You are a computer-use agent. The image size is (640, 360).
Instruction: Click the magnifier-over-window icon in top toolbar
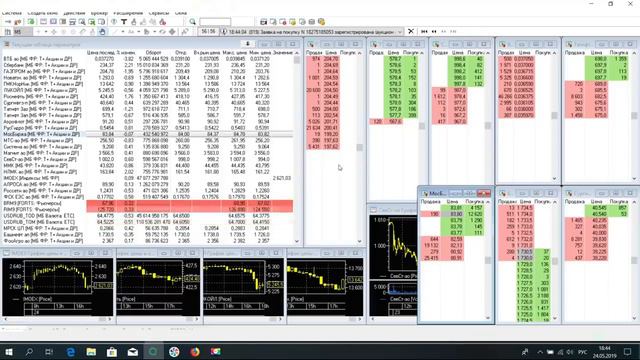click(82, 22)
